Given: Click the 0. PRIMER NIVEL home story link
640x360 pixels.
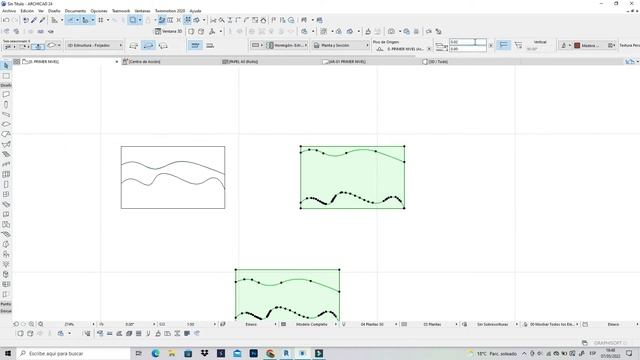Looking at the screenshot, I should coord(404,49).
